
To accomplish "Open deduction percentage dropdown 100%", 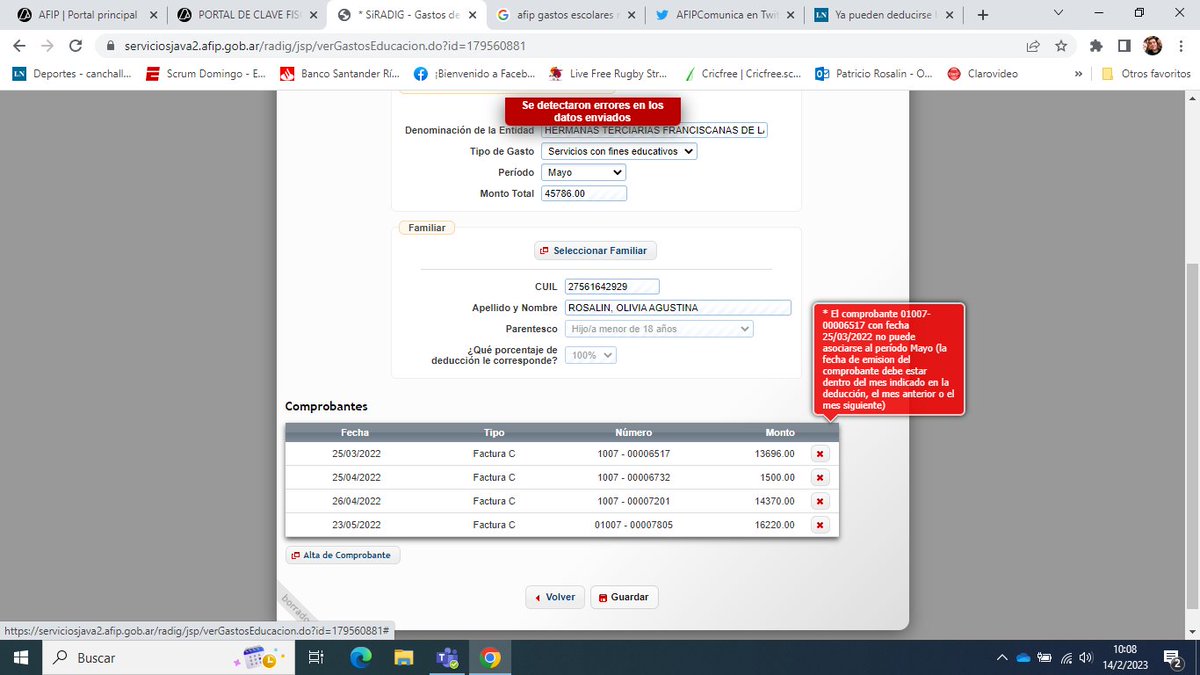I will click(x=591, y=355).
